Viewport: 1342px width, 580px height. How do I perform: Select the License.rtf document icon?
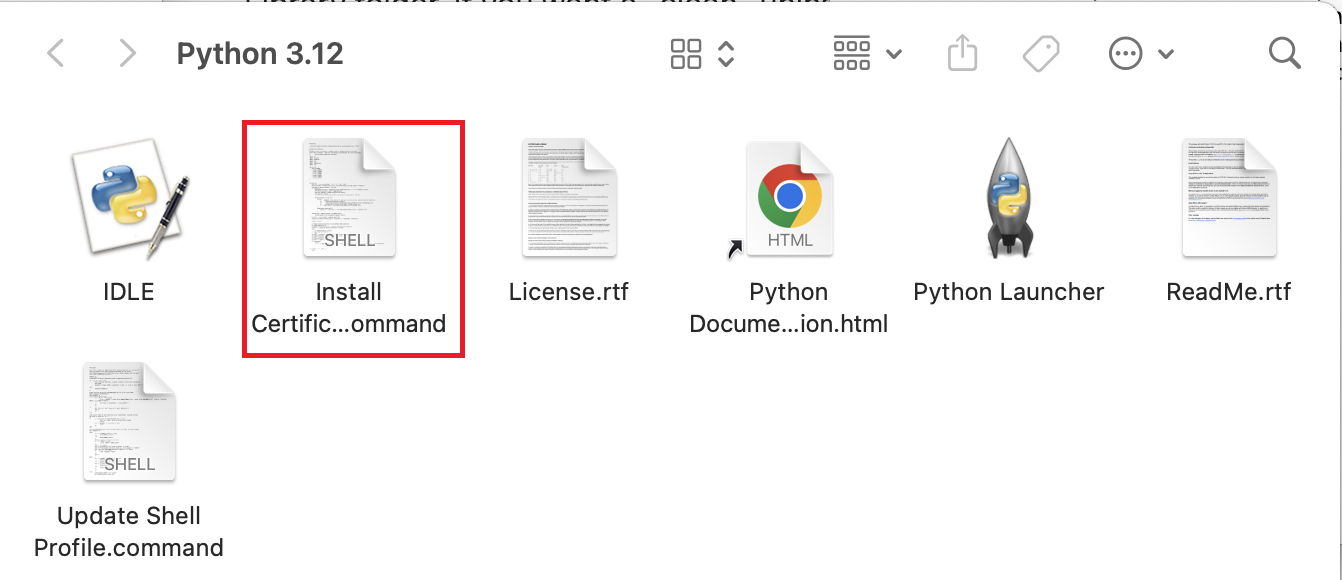click(x=569, y=199)
